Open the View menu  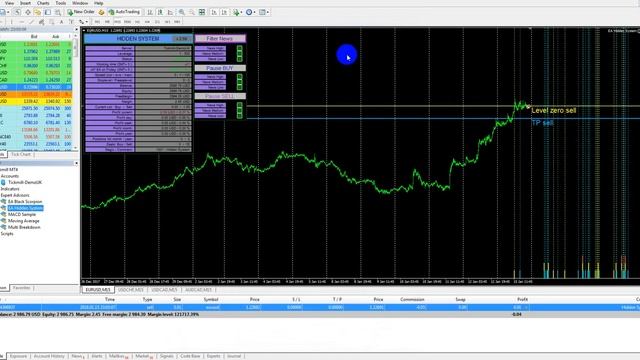(9, 3)
